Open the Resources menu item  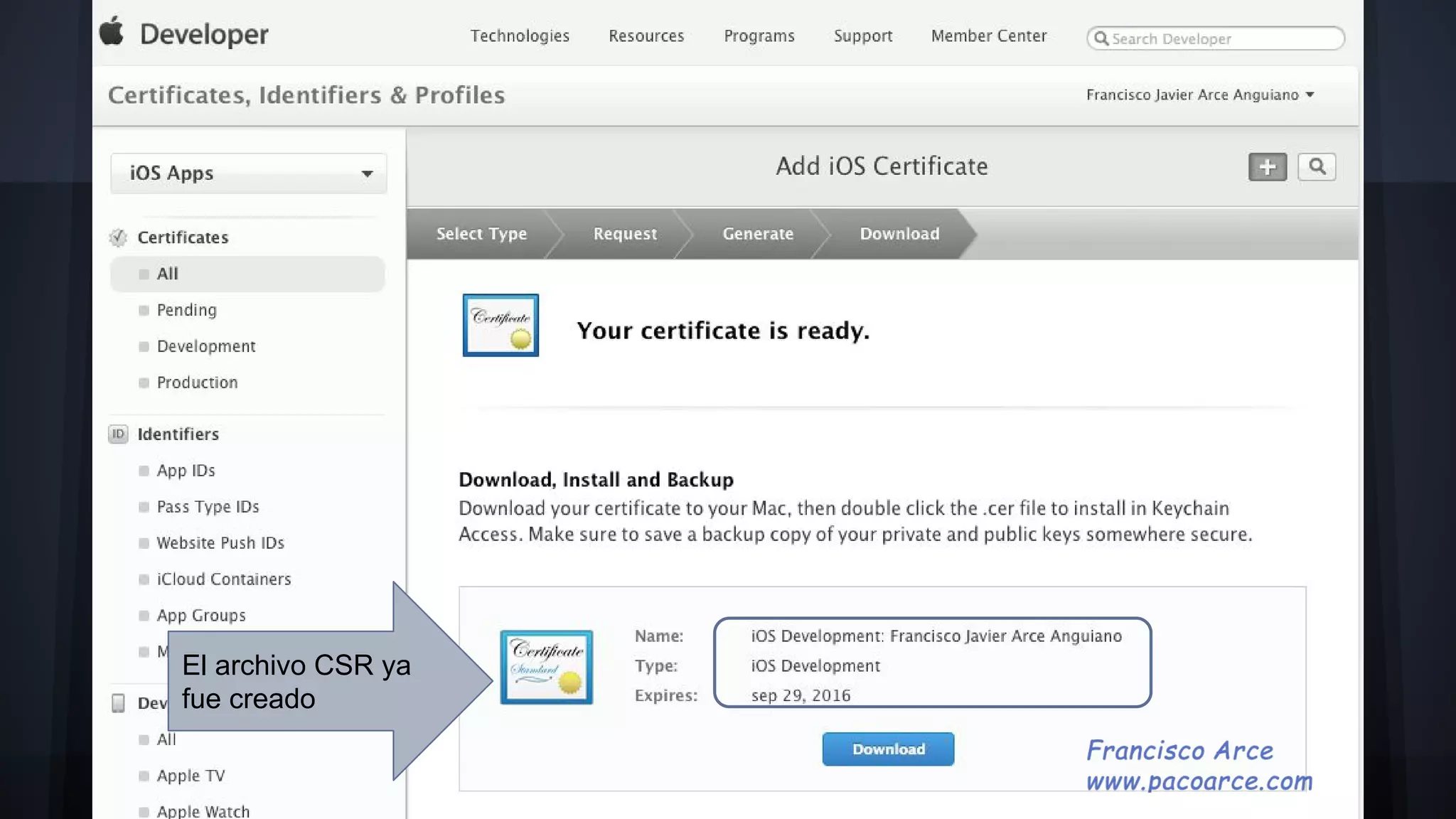(x=646, y=36)
